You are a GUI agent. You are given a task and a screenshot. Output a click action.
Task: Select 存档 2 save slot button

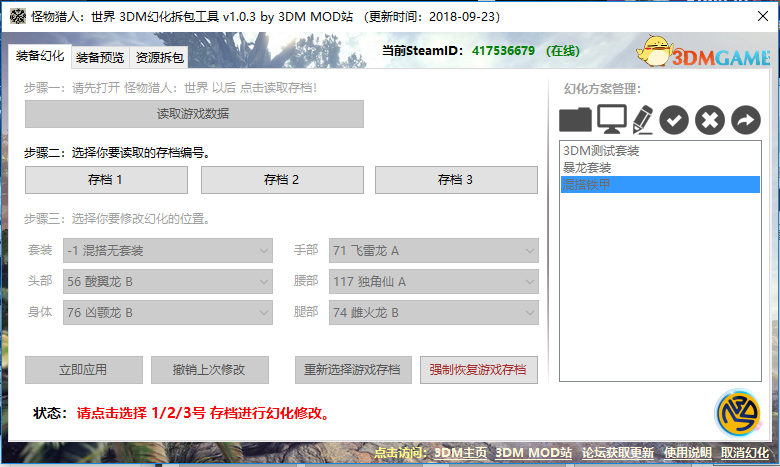(x=281, y=180)
